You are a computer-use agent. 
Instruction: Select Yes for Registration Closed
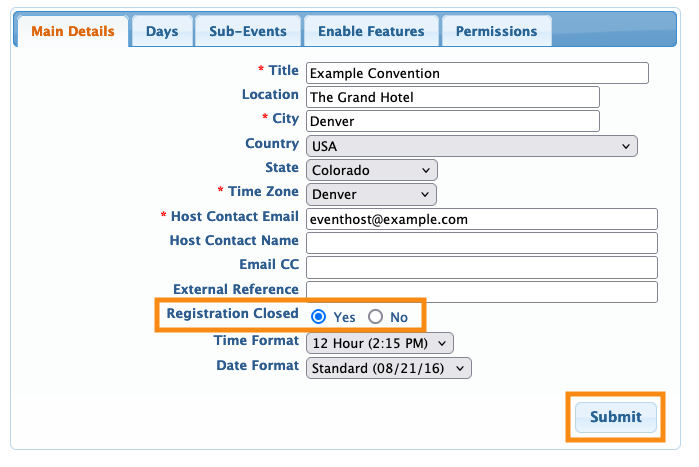(319, 317)
